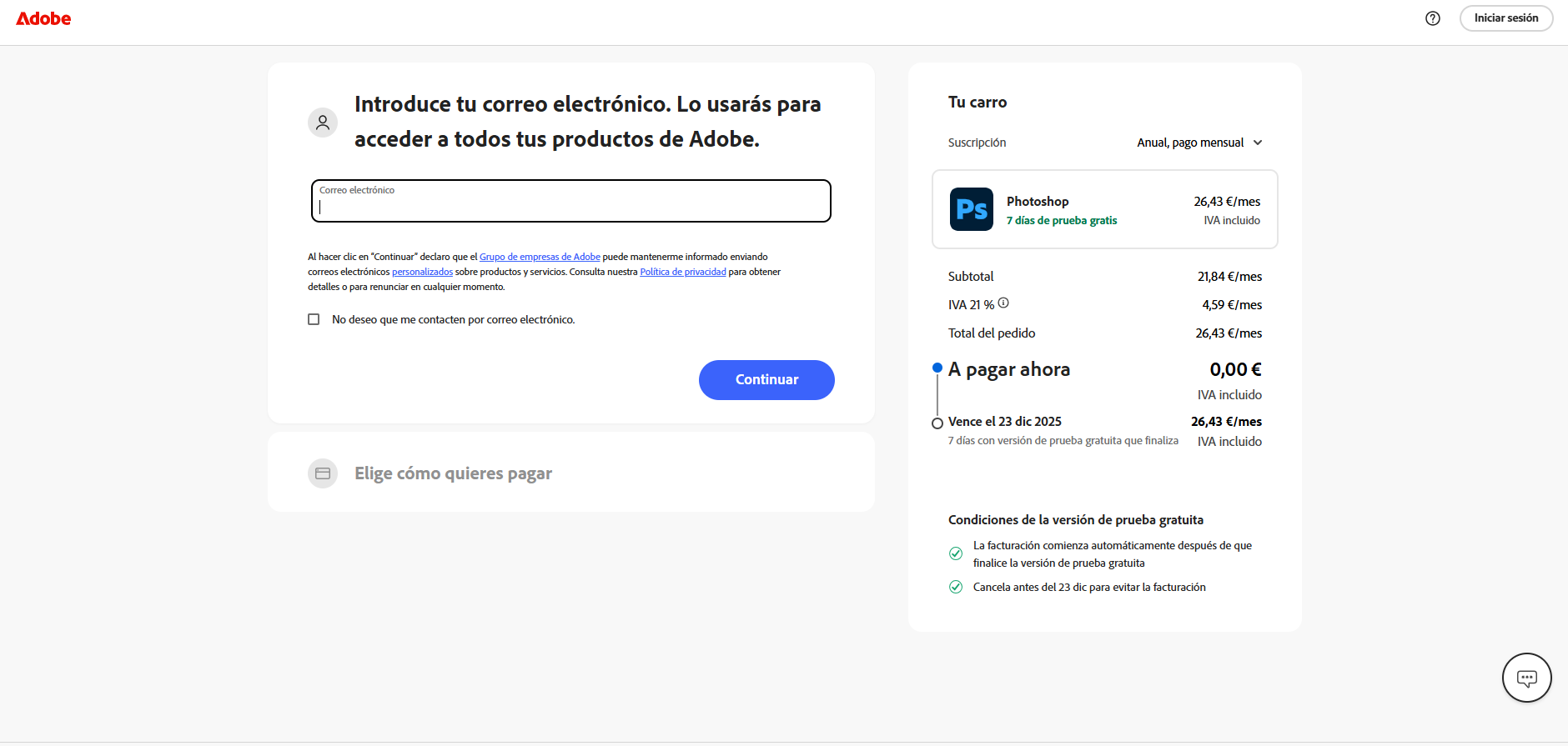Open the 'Anual, pago mensual' subscription dropdown

1199,143
